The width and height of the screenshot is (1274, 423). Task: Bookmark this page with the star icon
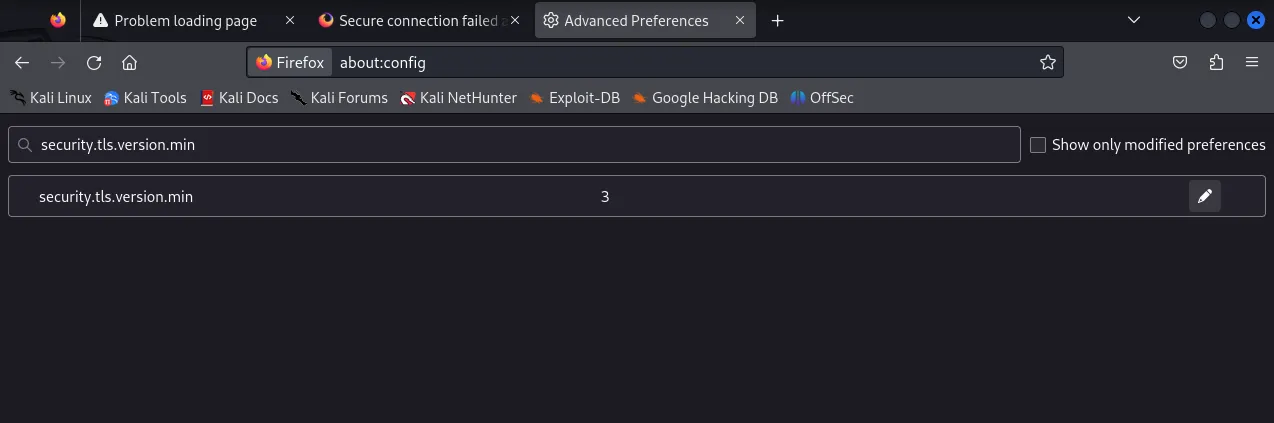click(1047, 62)
